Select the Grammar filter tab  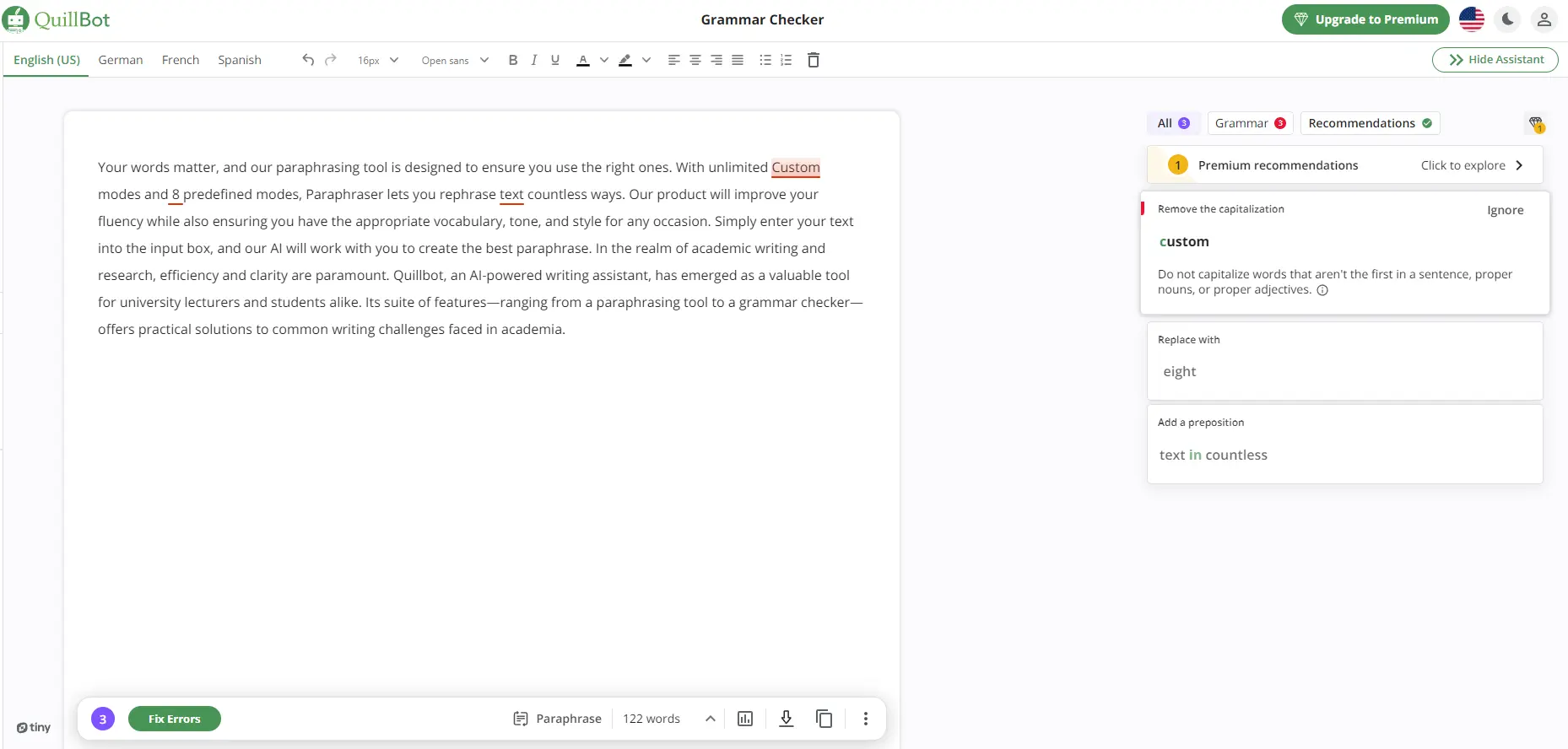pyautogui.click(x=1250, y=123)
